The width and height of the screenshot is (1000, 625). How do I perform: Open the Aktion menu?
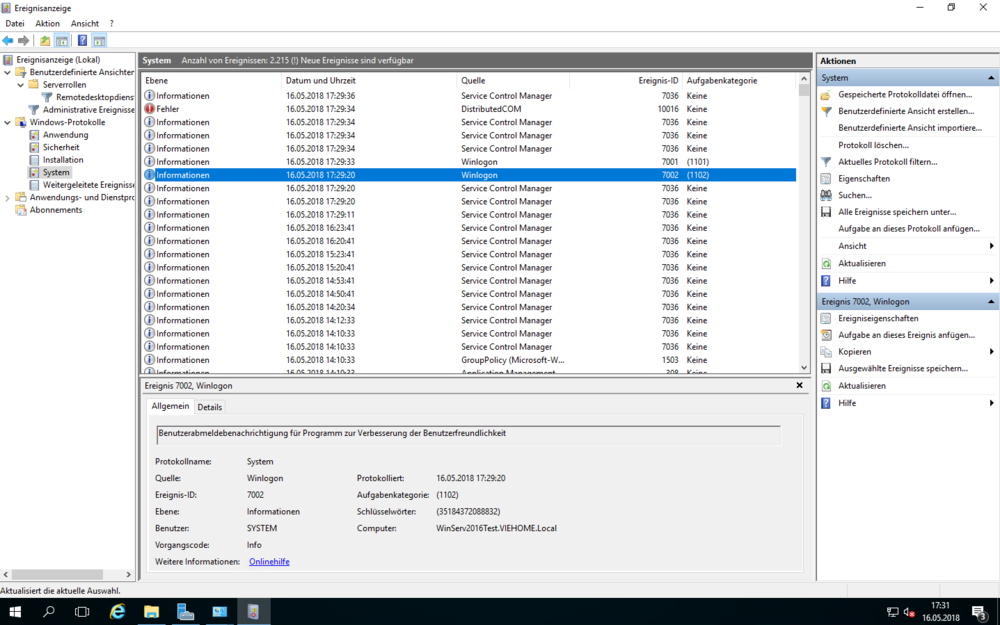pyautogui.click(x=46, y=23)
